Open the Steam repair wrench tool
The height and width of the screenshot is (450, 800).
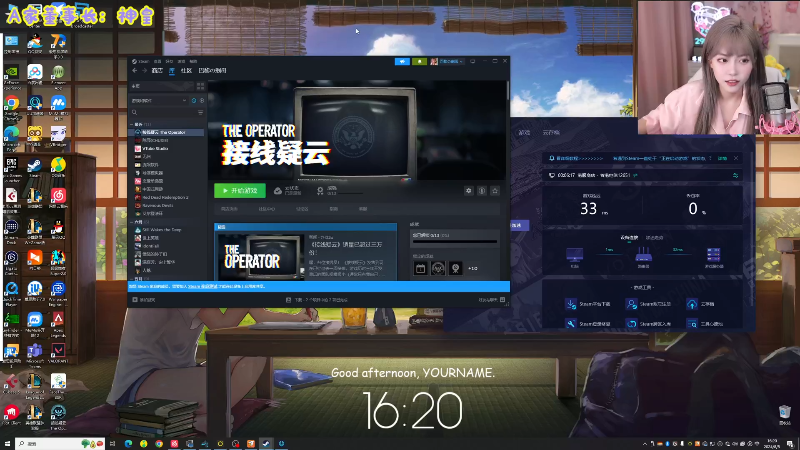(x=588, y=323)
